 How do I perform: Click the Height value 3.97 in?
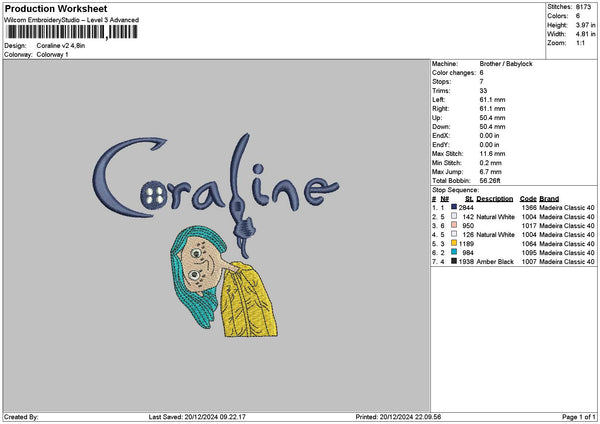pyautogui.click(x=586, y=25)
